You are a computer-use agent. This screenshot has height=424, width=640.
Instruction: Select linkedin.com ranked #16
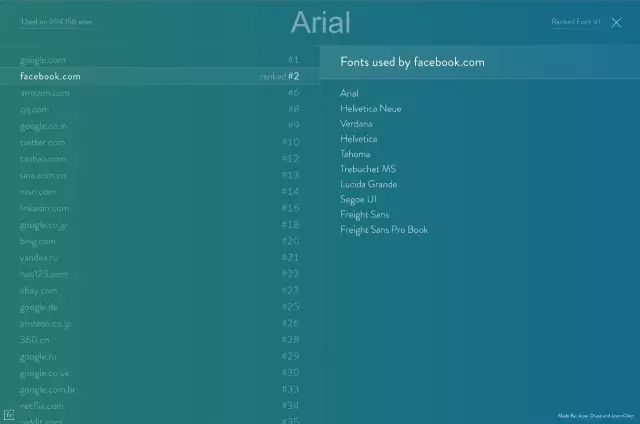click(160, 208)
